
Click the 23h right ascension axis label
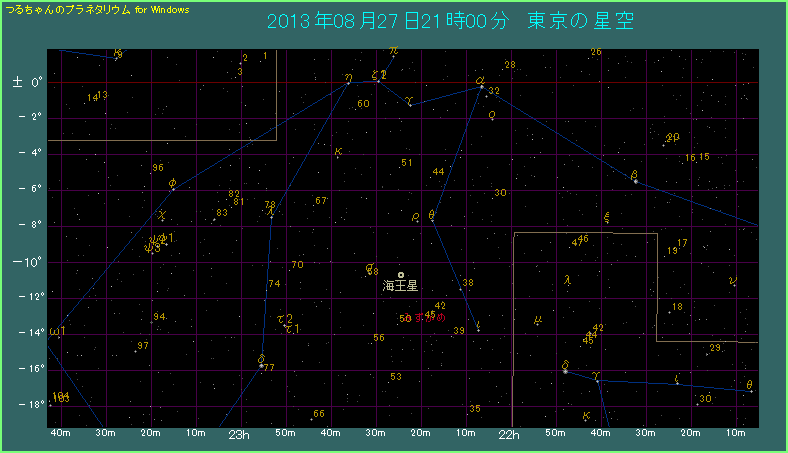pyautogui.click(x=239, y=435)
